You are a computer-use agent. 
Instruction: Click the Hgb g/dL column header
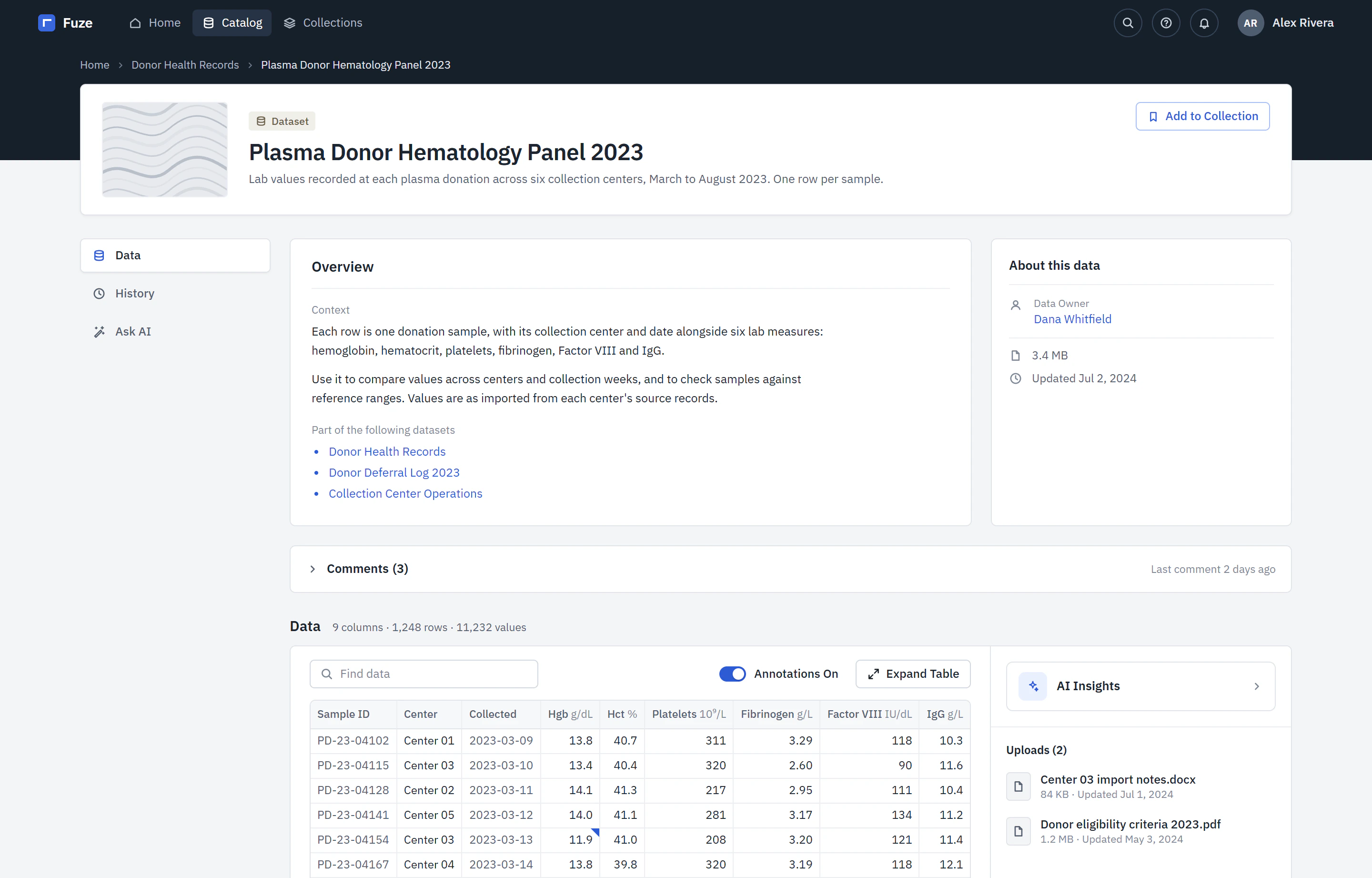point(570,715)
